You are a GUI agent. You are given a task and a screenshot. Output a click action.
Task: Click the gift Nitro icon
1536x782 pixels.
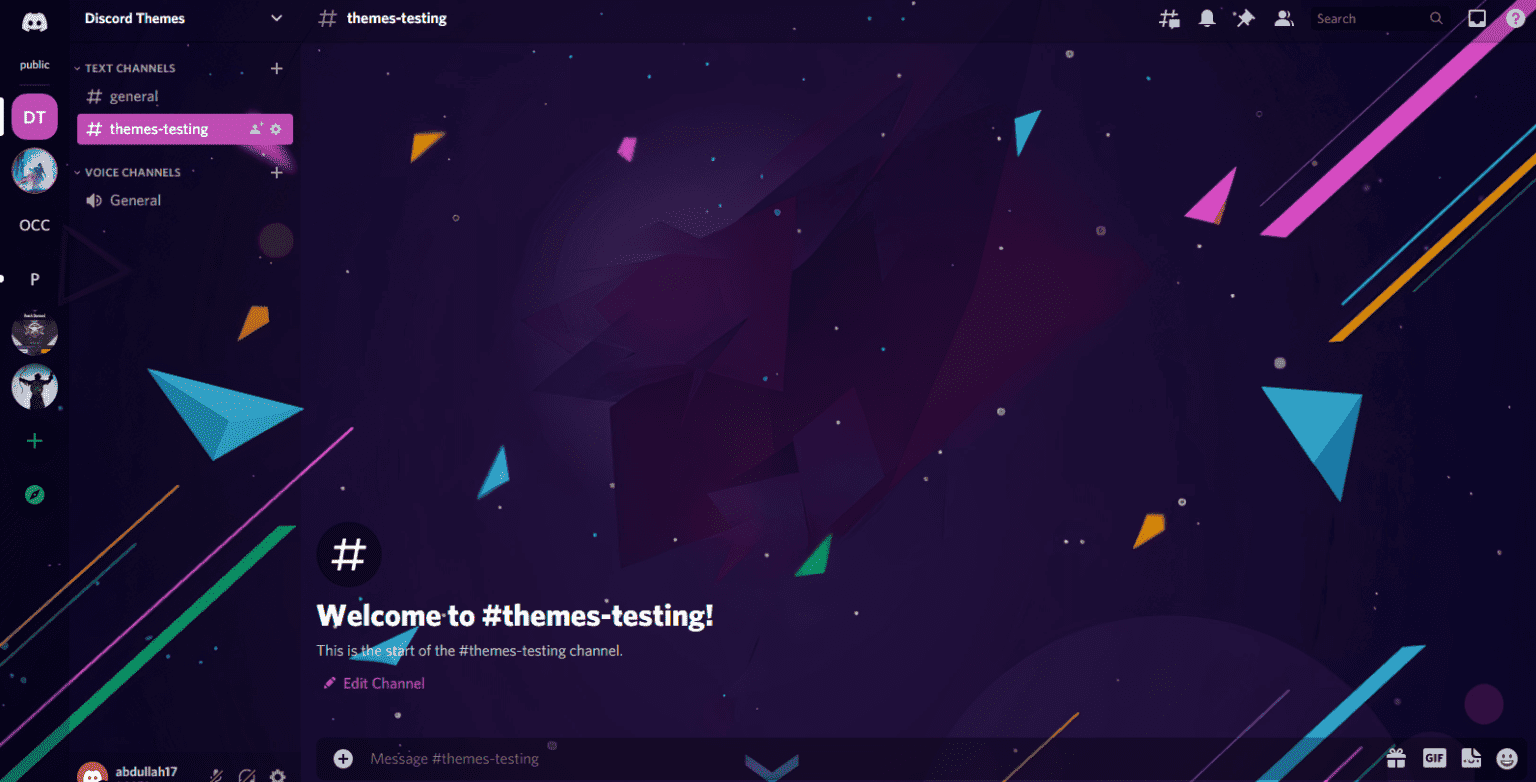pos(1397,759)
